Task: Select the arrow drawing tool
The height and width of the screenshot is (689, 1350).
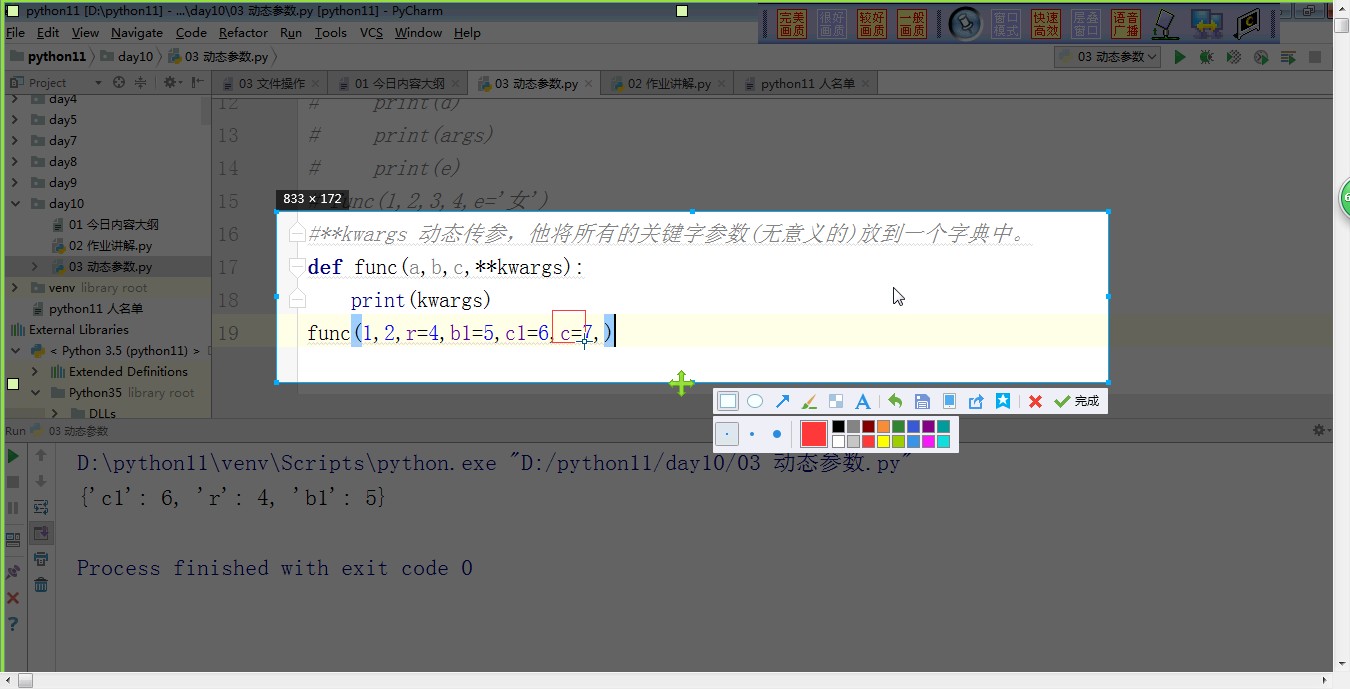Action: click(x=782, y=401)
